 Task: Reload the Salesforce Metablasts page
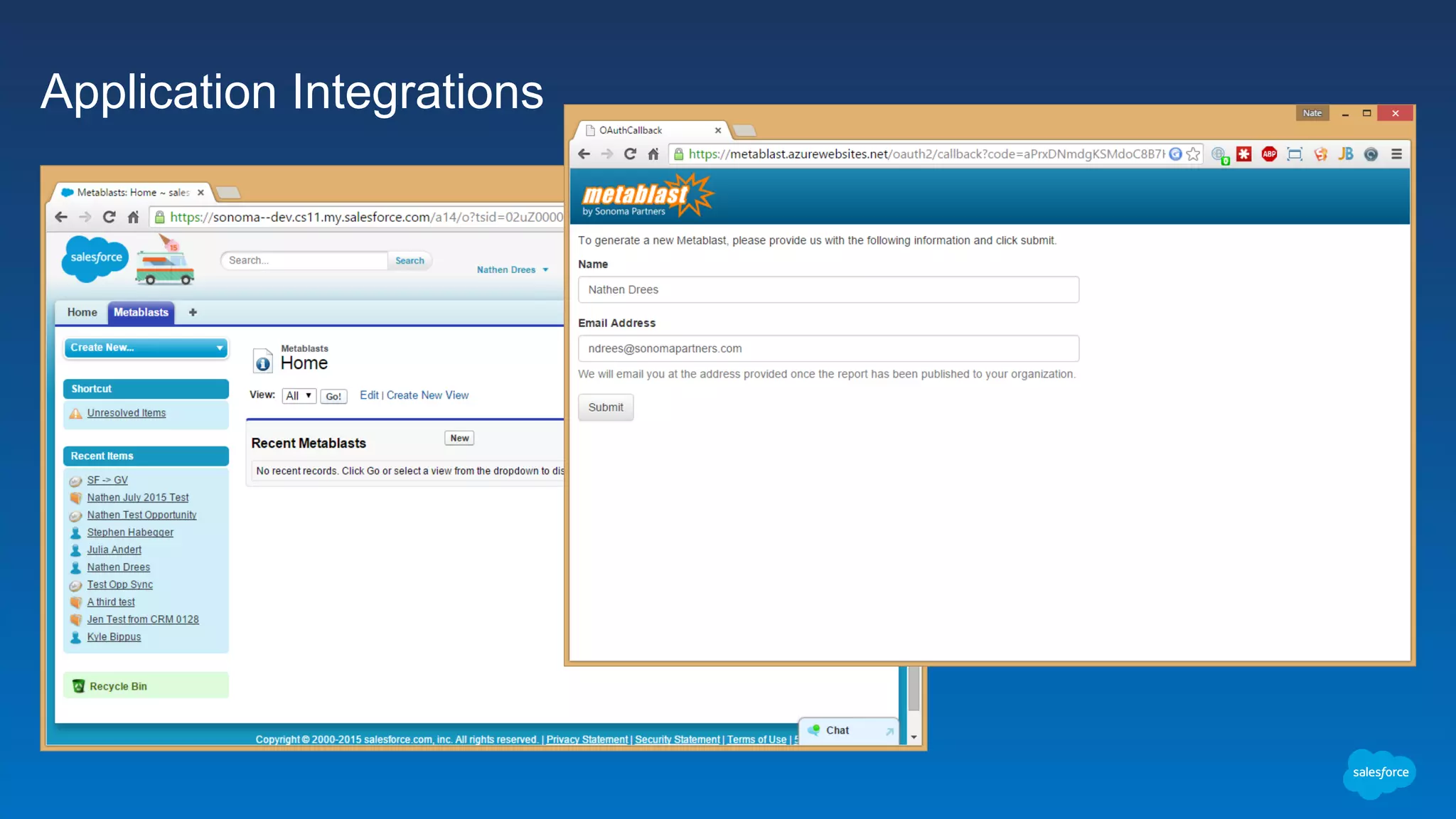[x=109, y=217]
